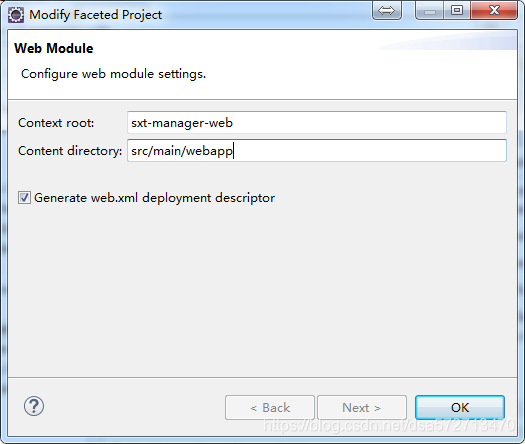The width and height of the screenshot is (525, 444).
Task: Close the Modify Faceted Project dialog
Action: [x=494, y=11]
